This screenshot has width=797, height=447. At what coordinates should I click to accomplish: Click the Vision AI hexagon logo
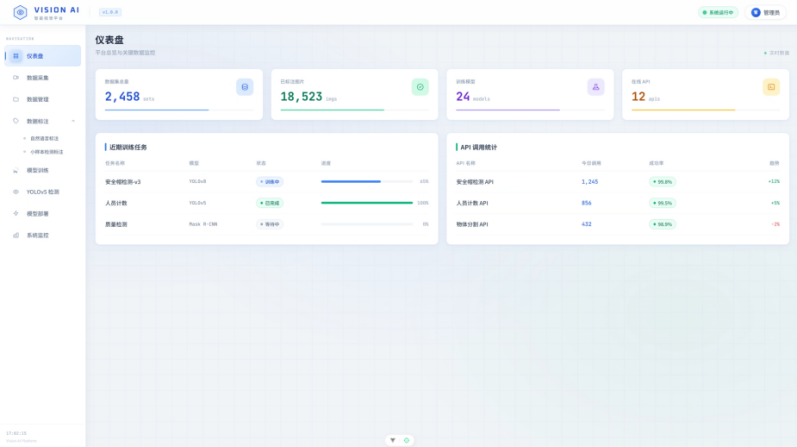(20, 13)
